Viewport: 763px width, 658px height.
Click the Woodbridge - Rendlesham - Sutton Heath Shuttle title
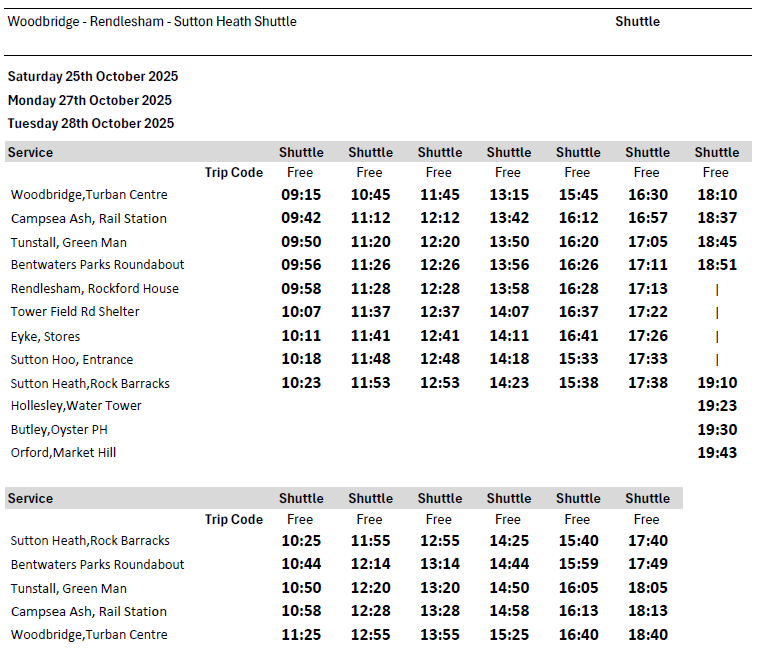(x=152, y=21)
